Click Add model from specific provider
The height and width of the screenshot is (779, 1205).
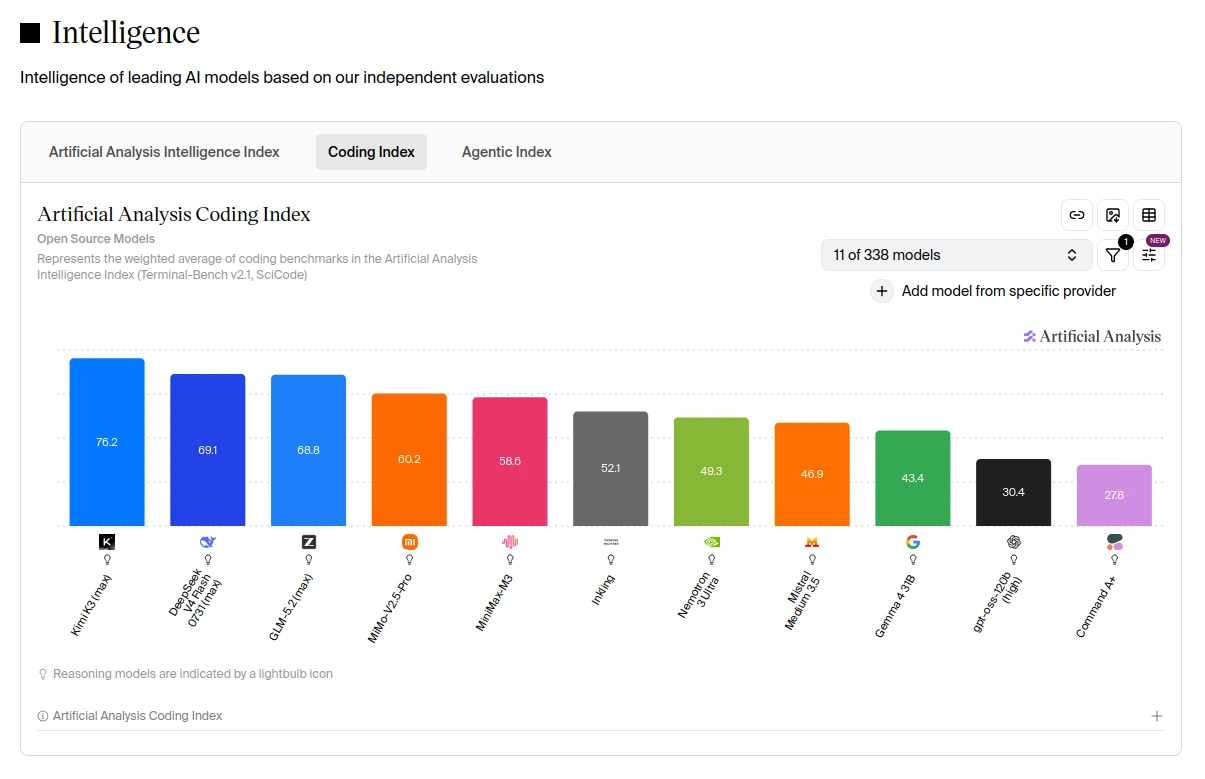(1009, 291)
